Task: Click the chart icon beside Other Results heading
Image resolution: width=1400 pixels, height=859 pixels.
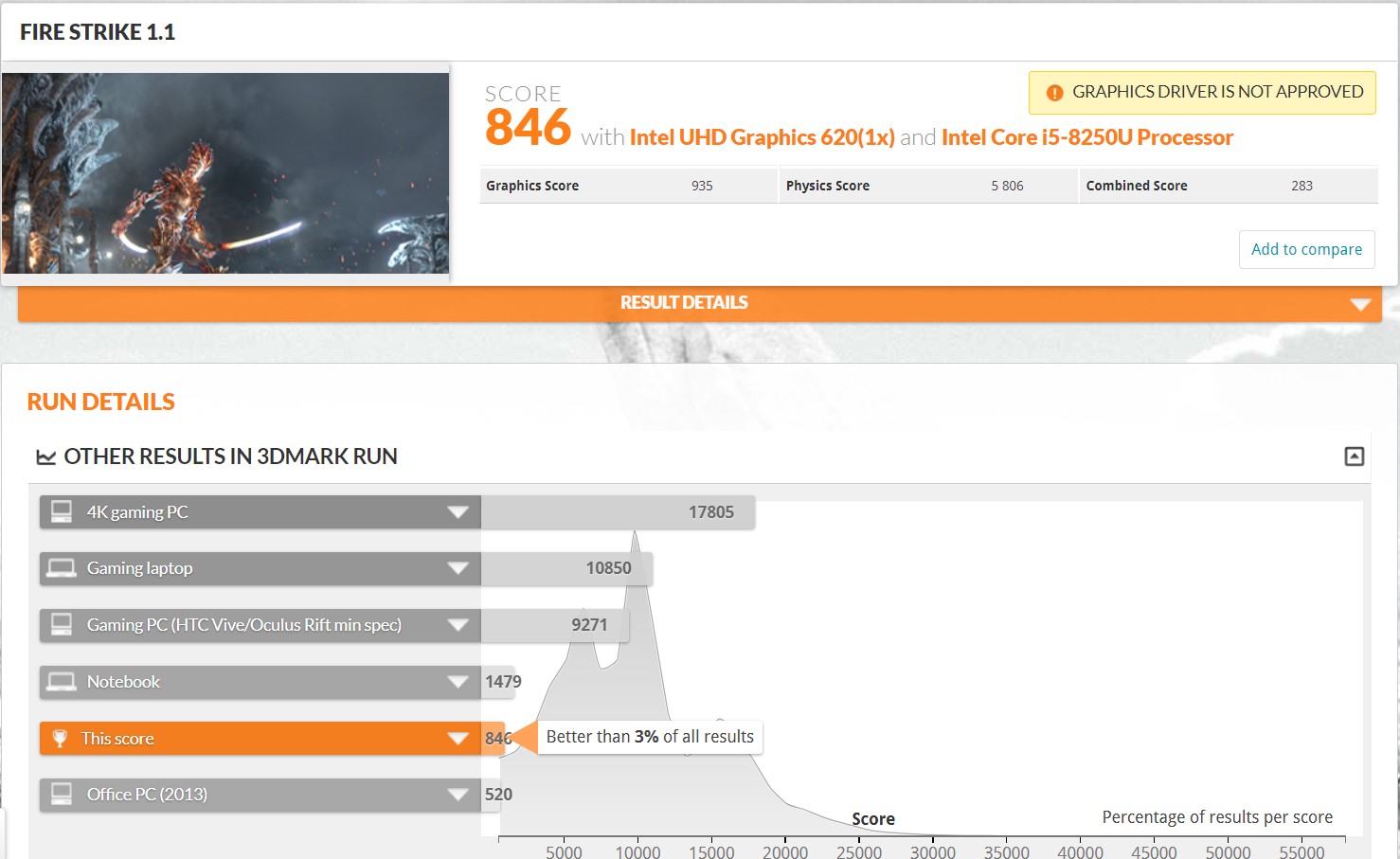Action: click(45, 457)
